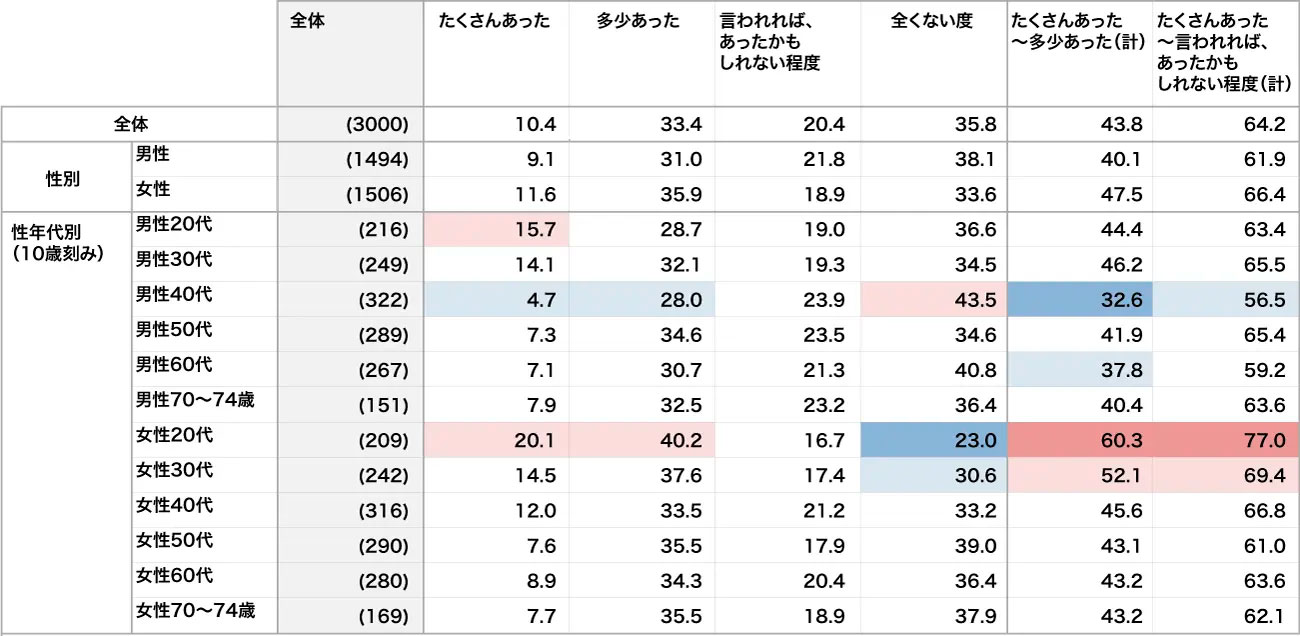Select the dark blue 23.0 cell
Viewport: 1300px width, 636px height.
click(934, 441)
